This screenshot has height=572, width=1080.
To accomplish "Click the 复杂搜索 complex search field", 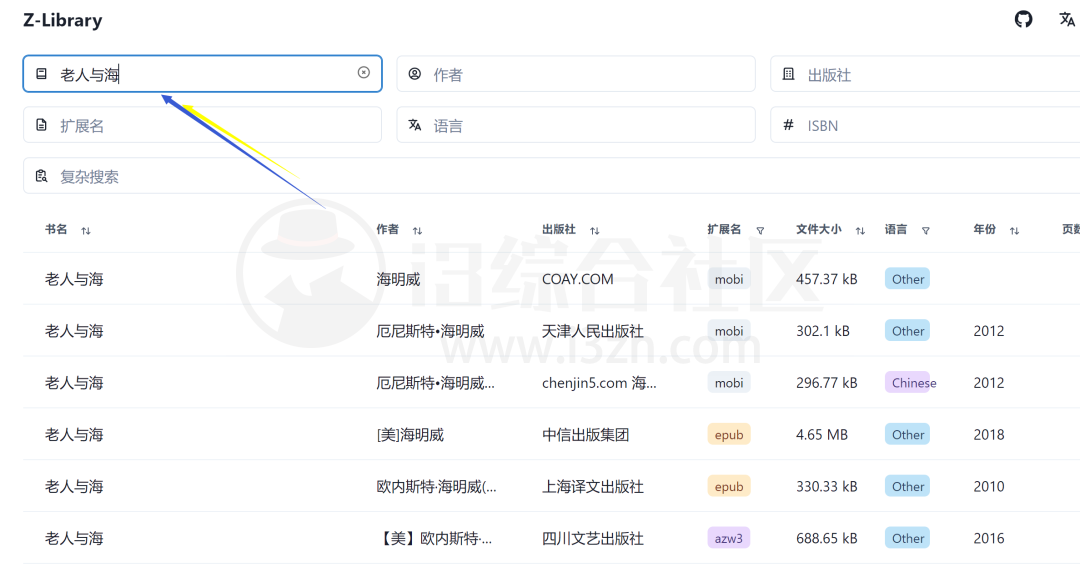I will tap(552, 176).
